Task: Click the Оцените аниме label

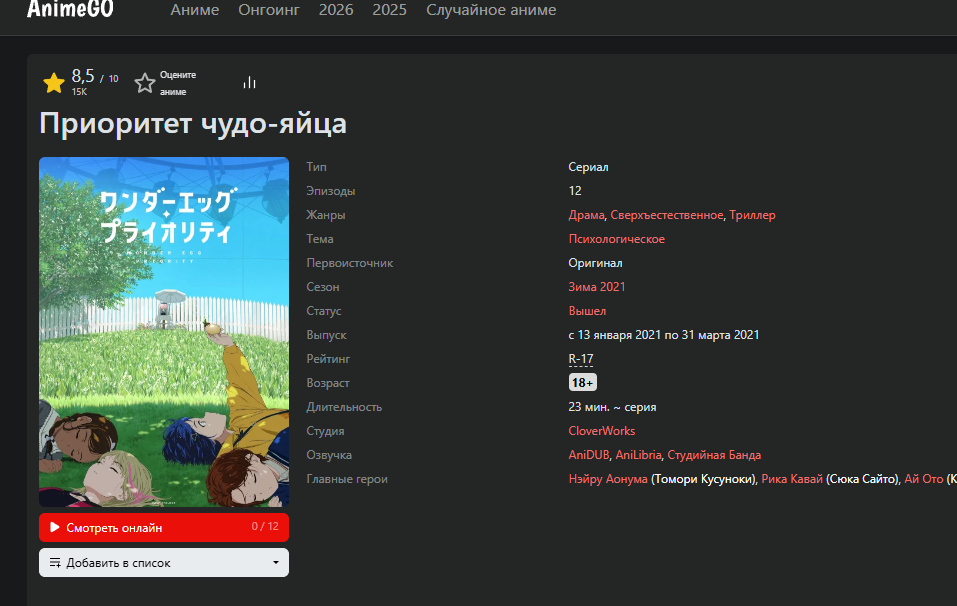Action: 178,83
